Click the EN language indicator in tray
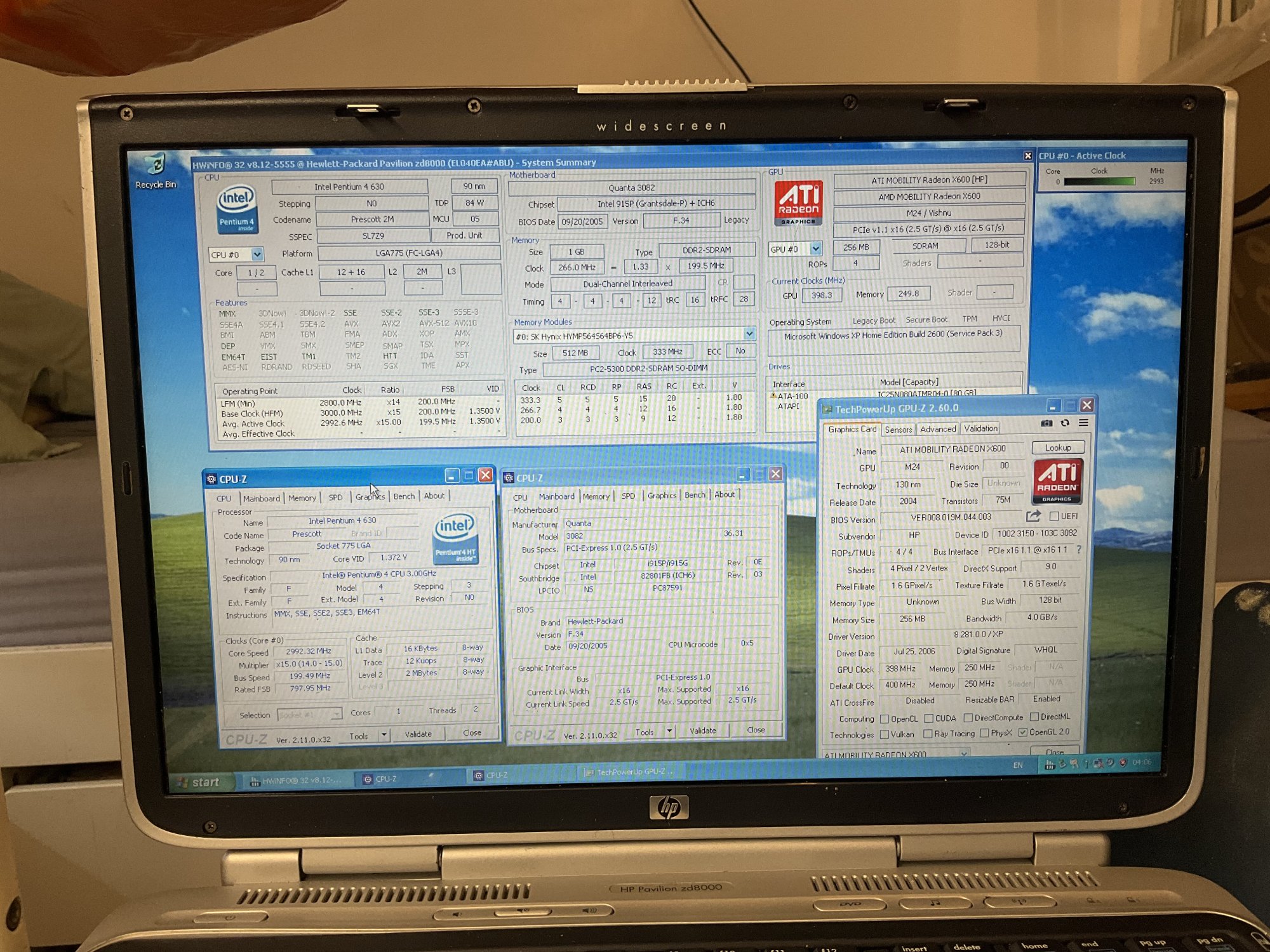This screenshot has height=952, width=1270. (x=1018, y=765)
